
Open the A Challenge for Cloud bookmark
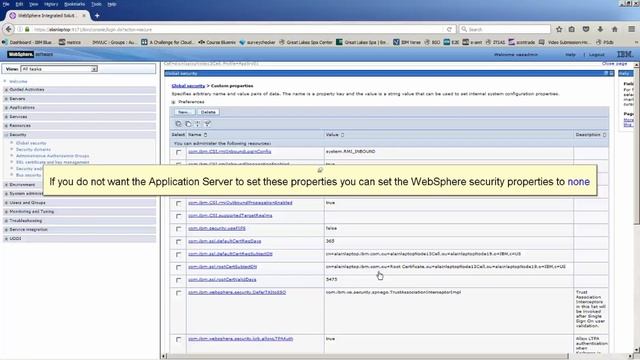pyautogui.click(x=168, y=42)
